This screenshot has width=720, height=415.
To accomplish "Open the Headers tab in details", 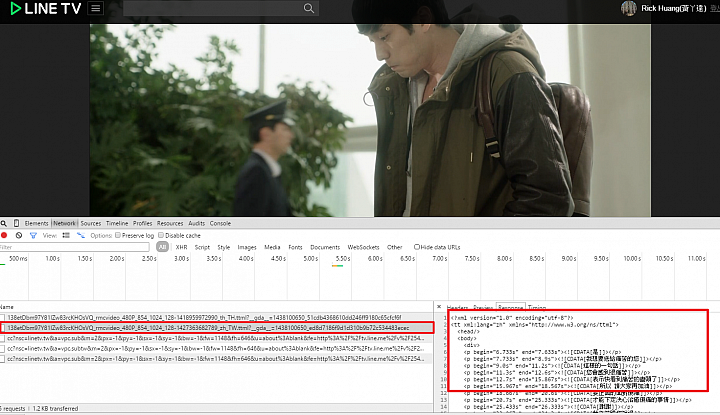I will [457, 308].
